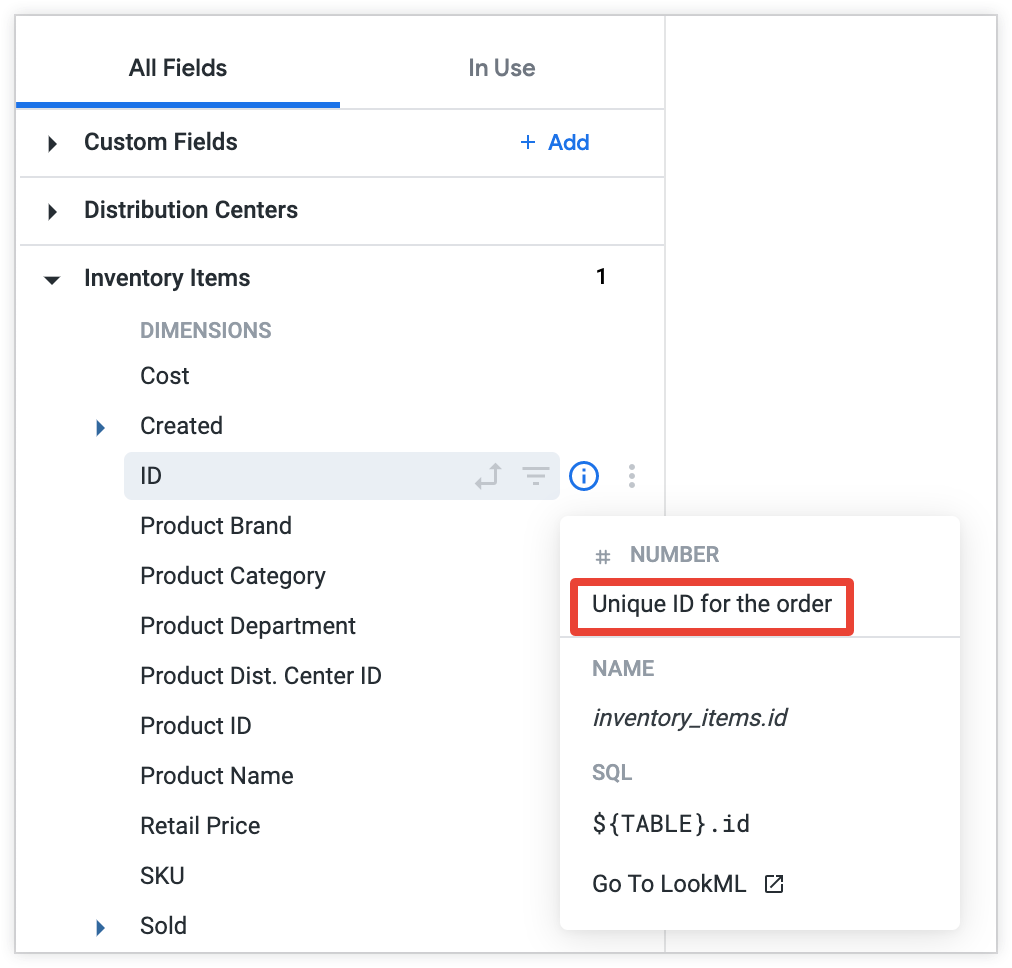Switch to the In Use tab
The image size is (1012, 968).
coord(501,69)
